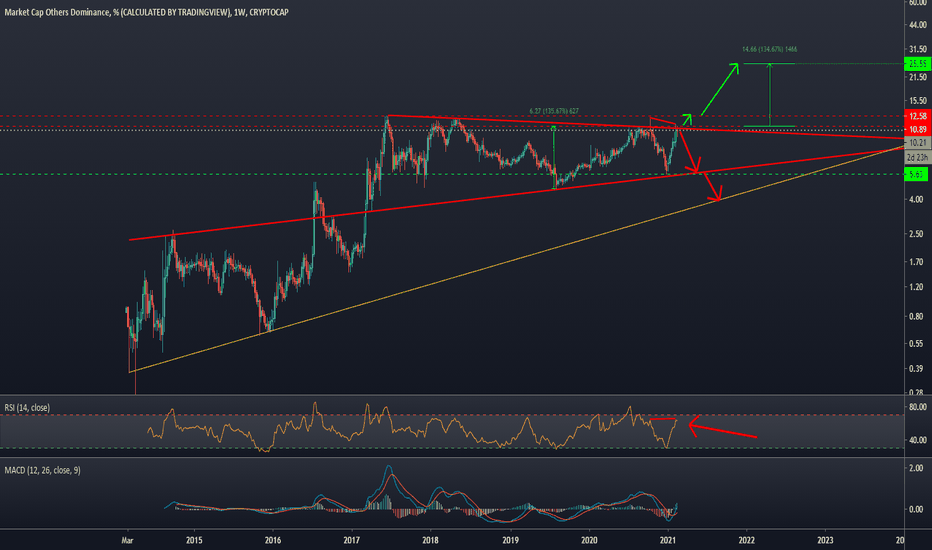Click the 1.70 value on price axis
The height and width of the screenshot is (550, 932).
[x=916, y=261]
